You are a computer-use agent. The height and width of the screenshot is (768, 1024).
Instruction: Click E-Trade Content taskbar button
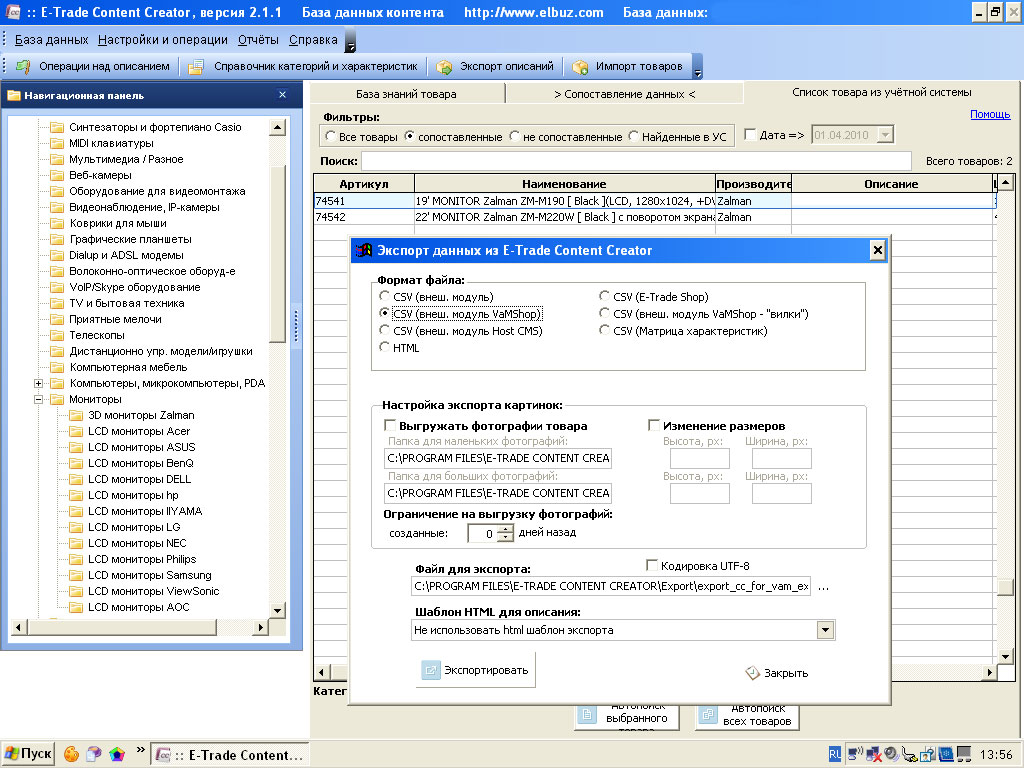[x=229, y=755]
